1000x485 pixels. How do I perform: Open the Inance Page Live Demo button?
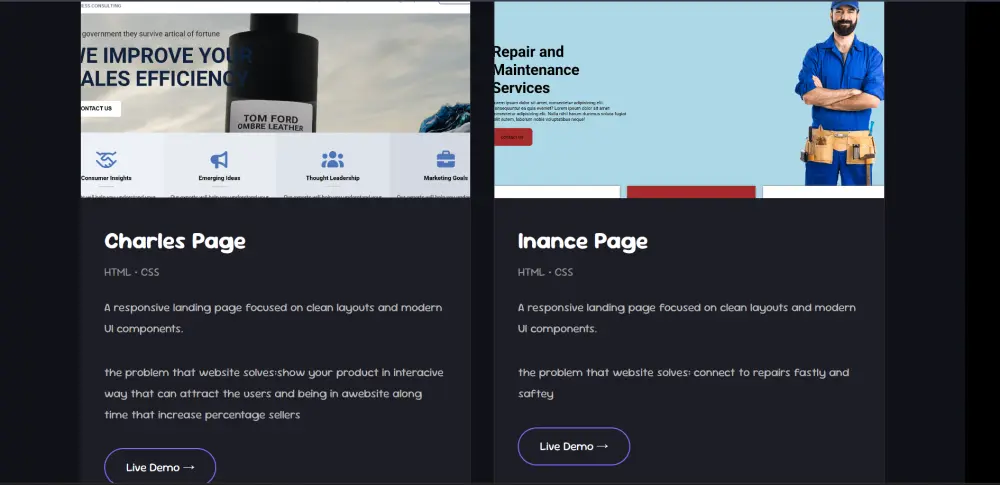574,446
